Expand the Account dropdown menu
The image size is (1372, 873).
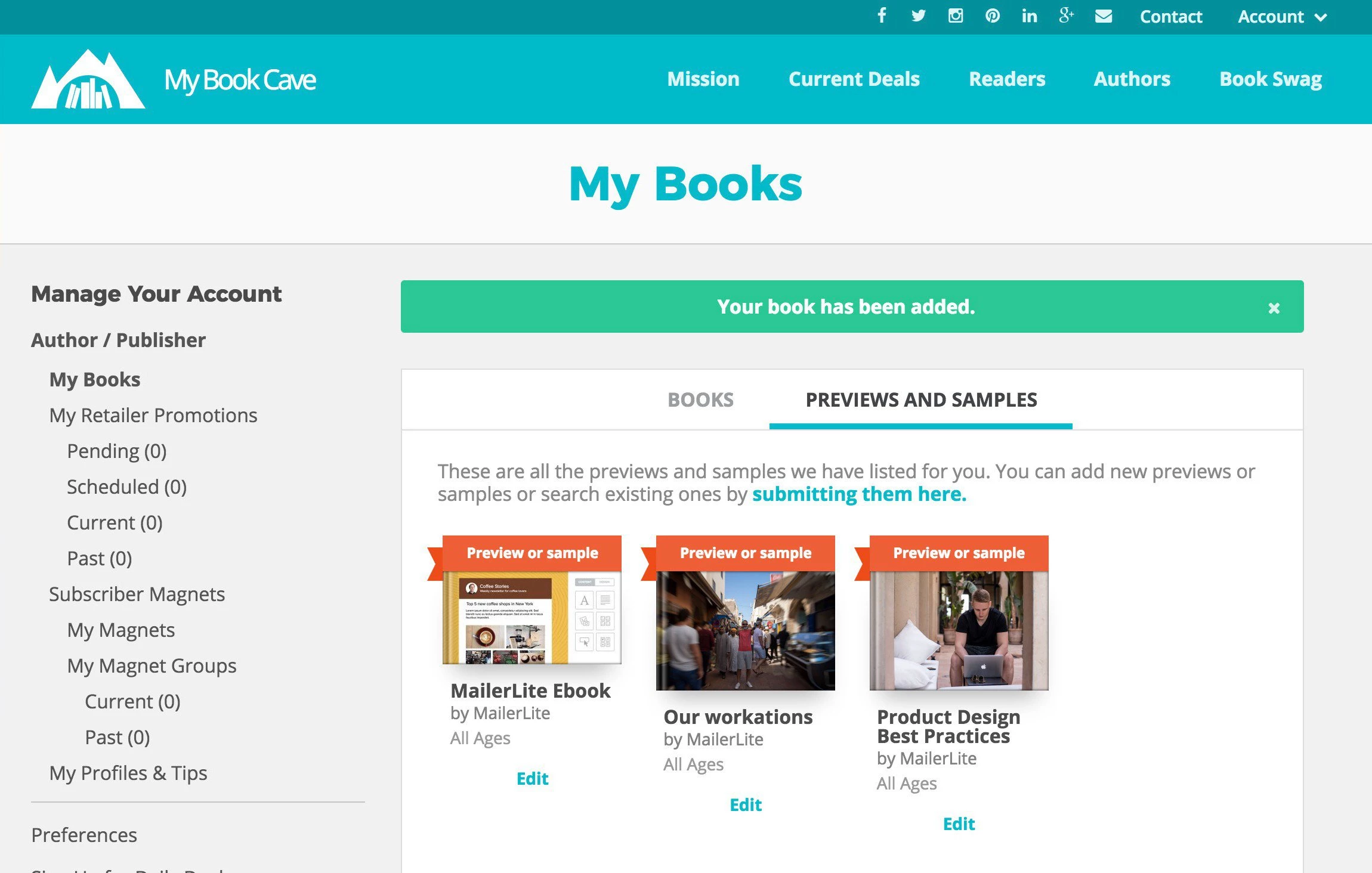[x=1282, y=17]
